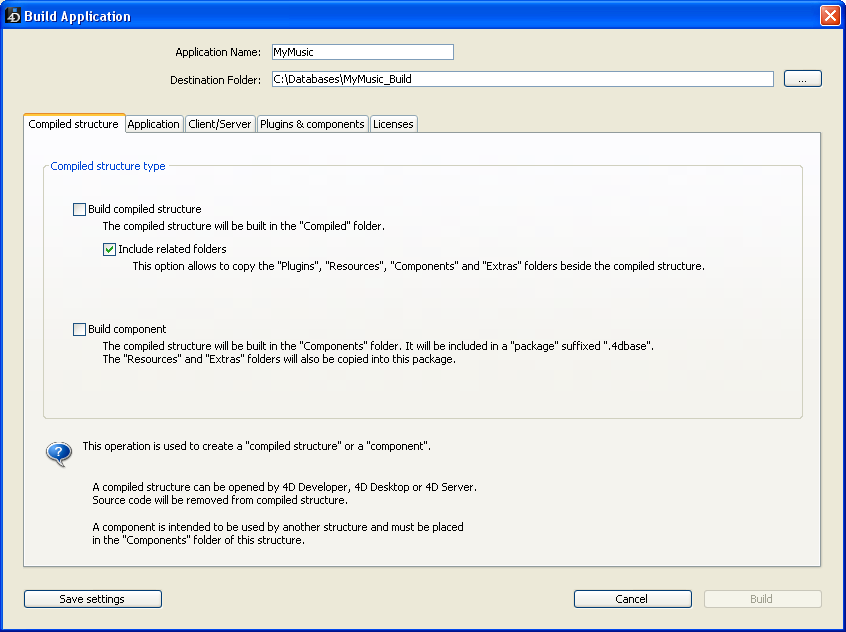
Task: Browse for destination folder with ellipsis button
Action: tap(802, 79)
